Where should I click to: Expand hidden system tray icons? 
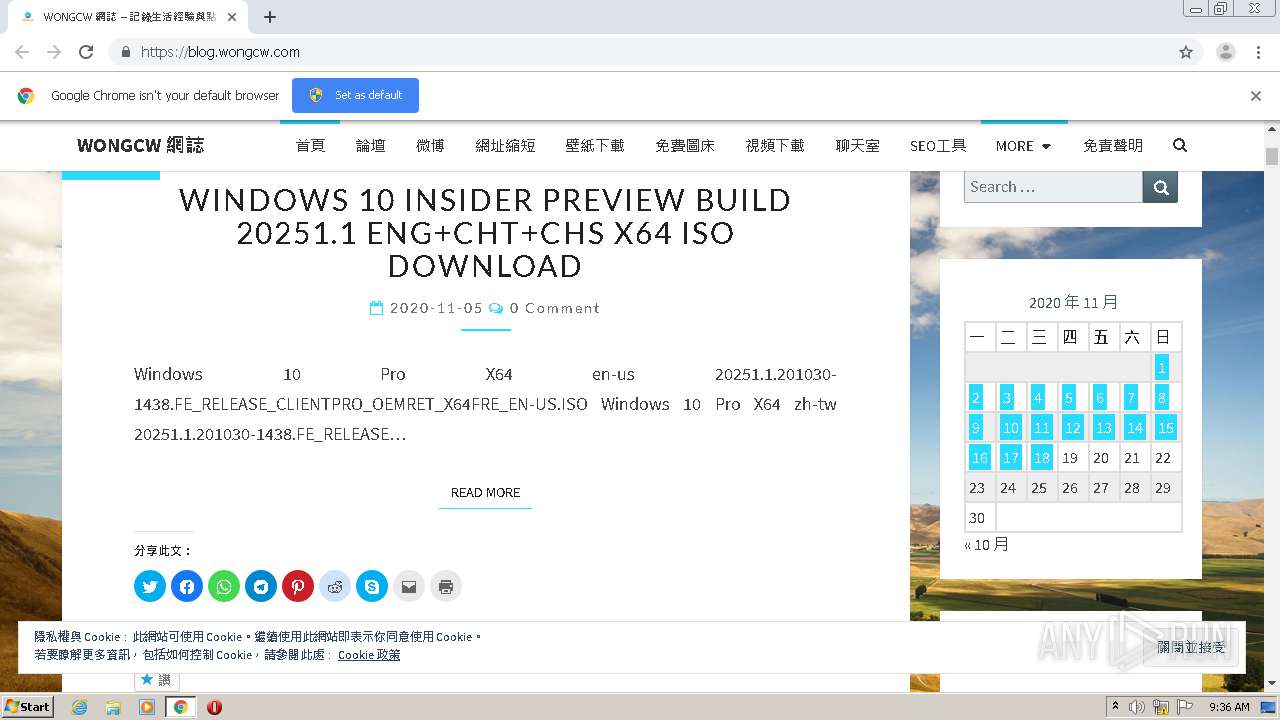tap(1115, 707)
